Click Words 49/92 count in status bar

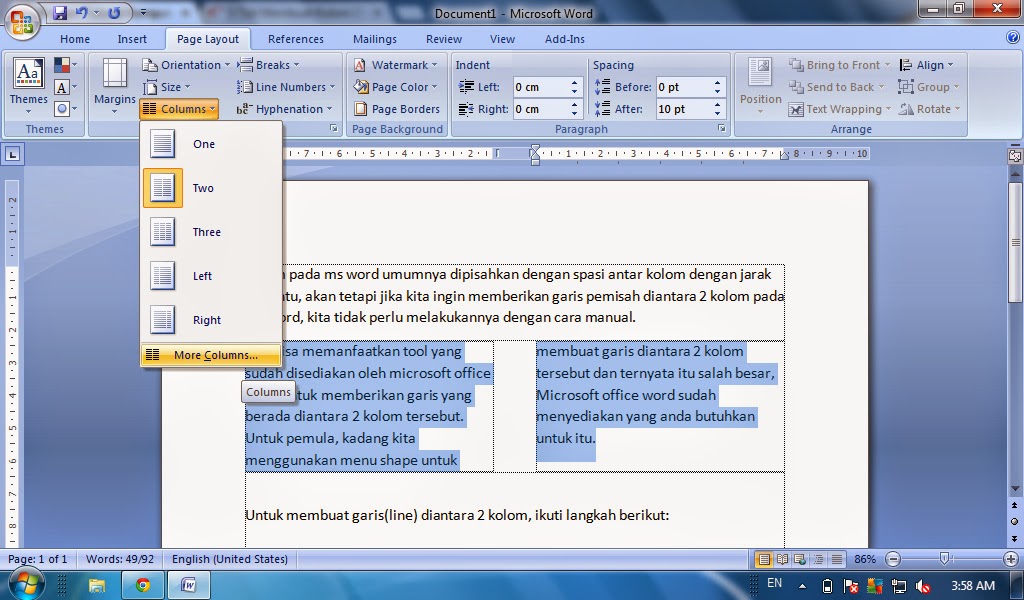point(120,559)
